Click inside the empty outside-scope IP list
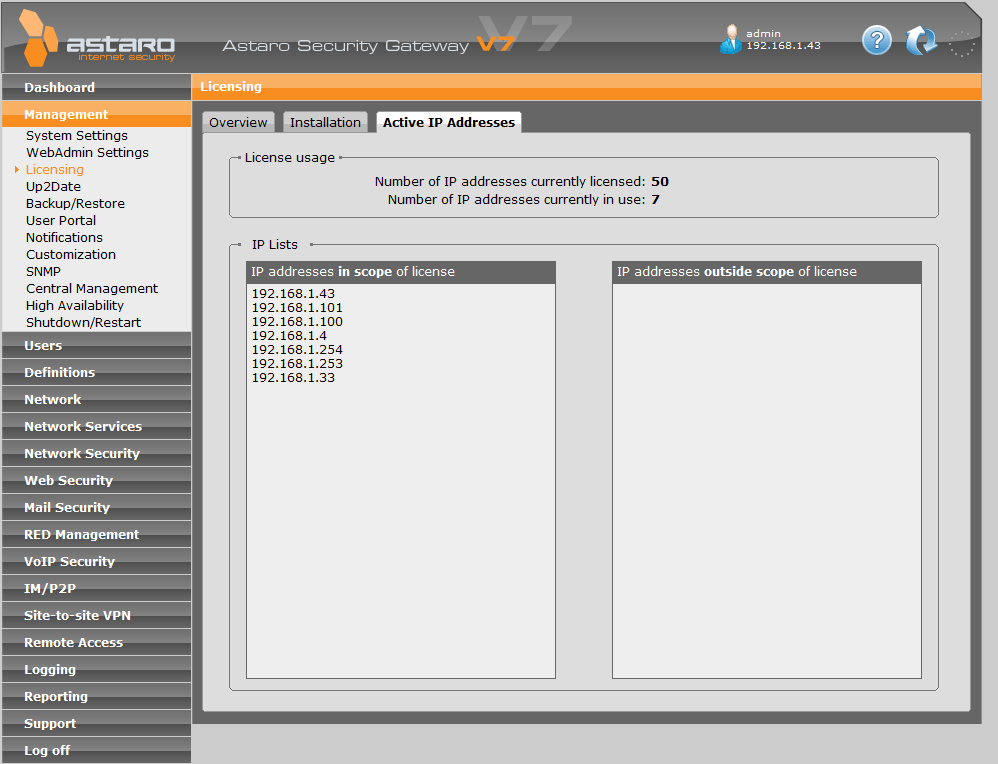This screenshot has height=764, width=998. pos(767,481)
